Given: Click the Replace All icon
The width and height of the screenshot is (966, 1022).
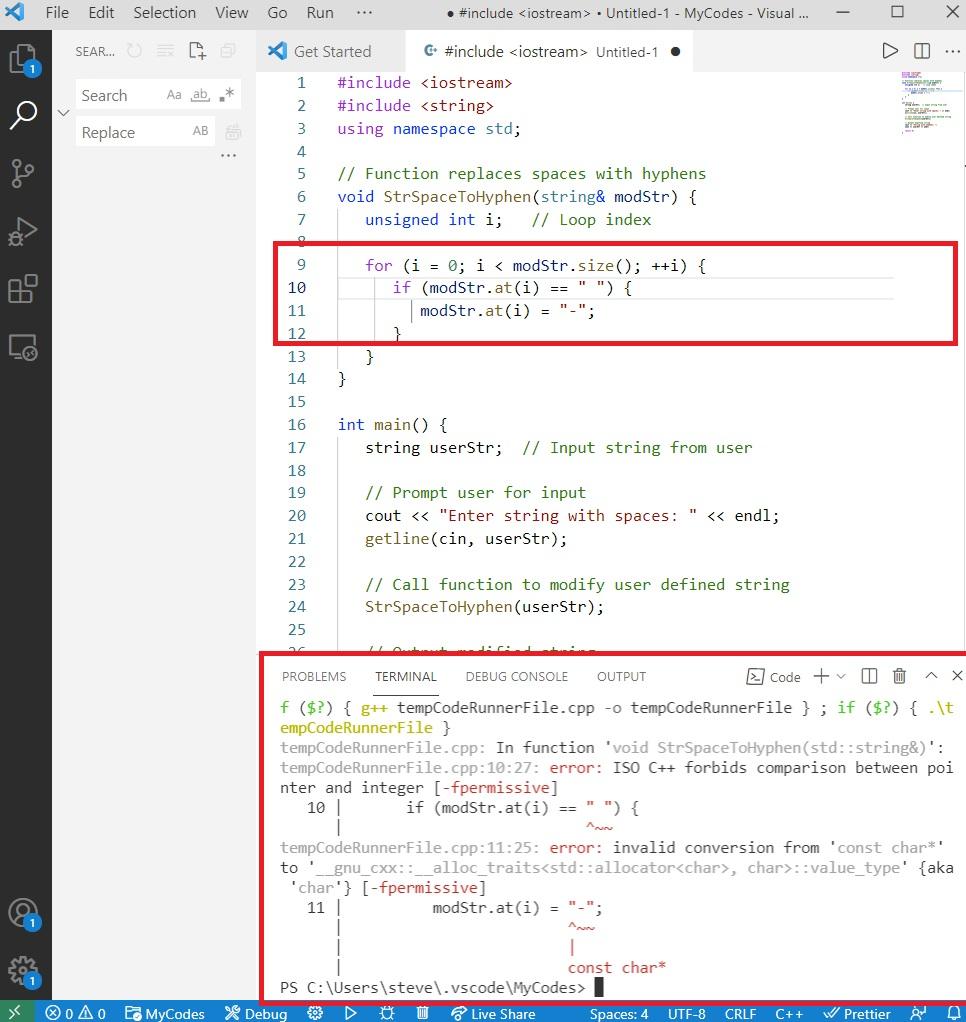Looking at the screenshot, I should pos(233,132).
